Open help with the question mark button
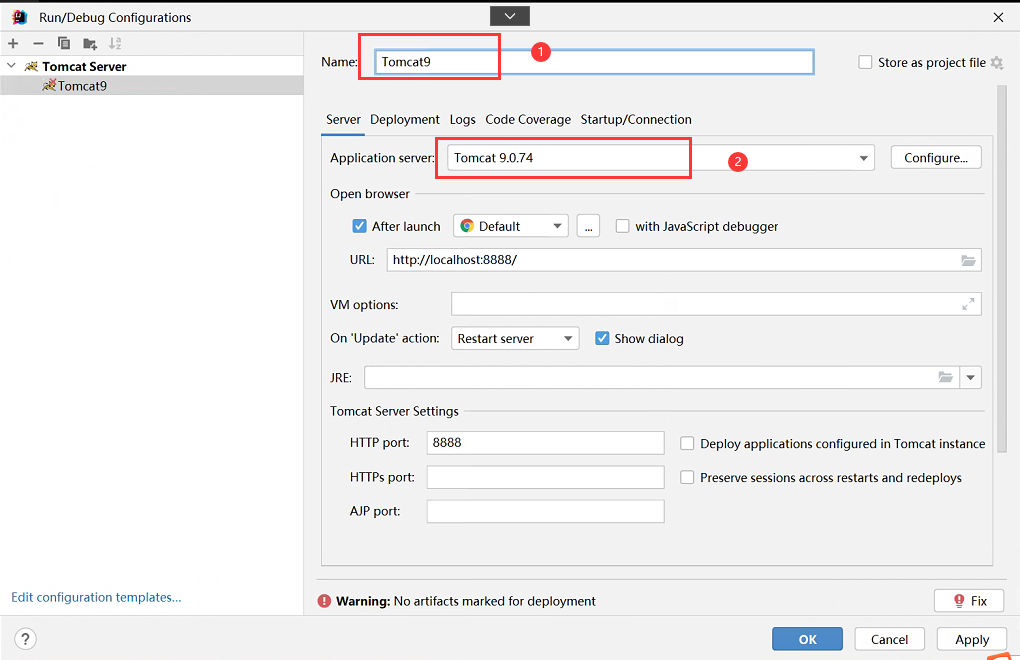 pos(25,639)
